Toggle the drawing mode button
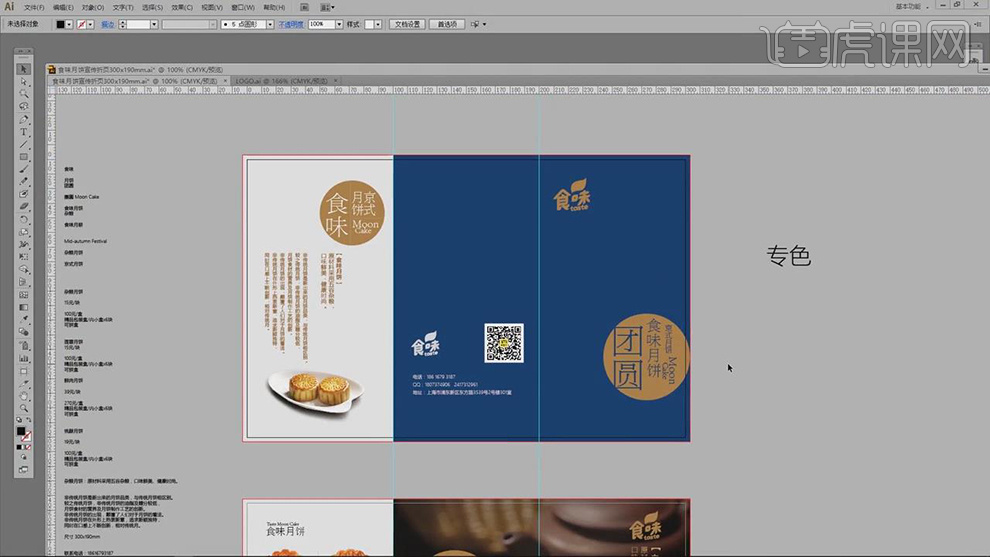This screenshot has width=990, height=557. tap(23, 458)
